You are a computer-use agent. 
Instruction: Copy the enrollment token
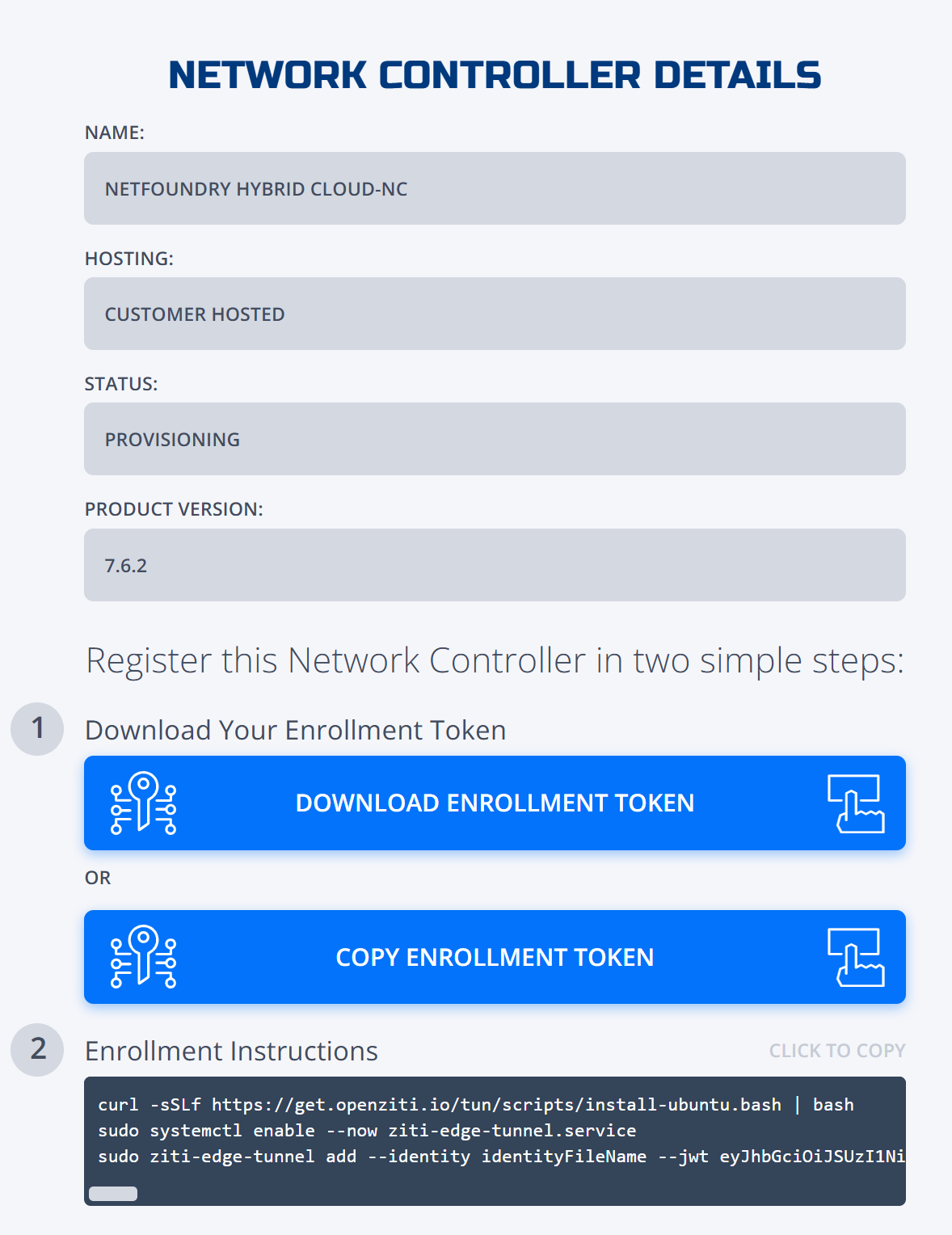tap(495, 957)
